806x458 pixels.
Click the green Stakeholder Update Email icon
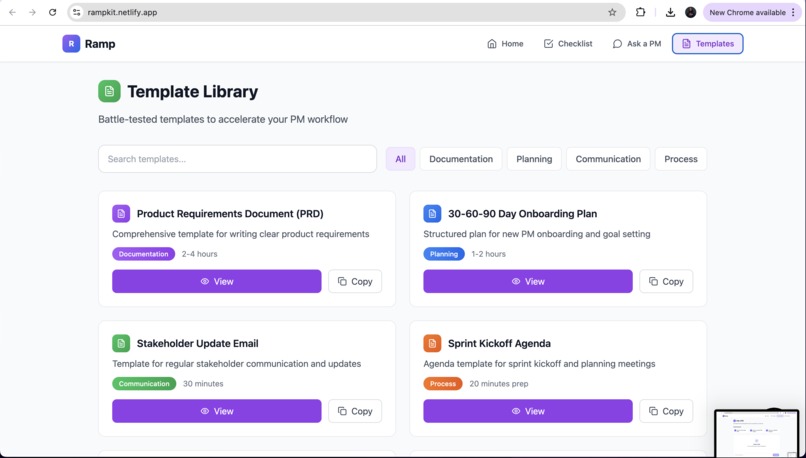[121, 343]
